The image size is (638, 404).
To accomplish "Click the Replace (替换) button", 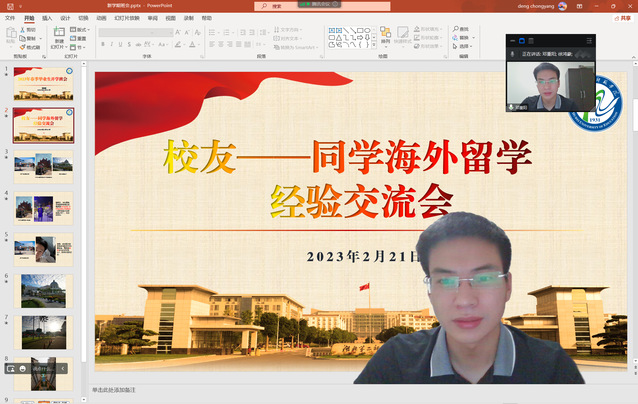I will tap(460, 37).
